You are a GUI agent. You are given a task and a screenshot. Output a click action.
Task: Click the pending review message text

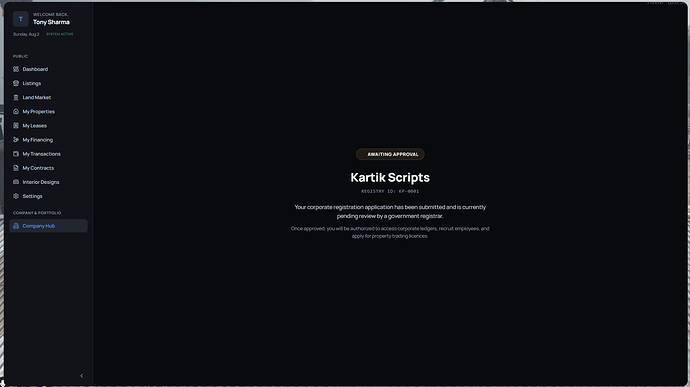(x=390, y=211)
